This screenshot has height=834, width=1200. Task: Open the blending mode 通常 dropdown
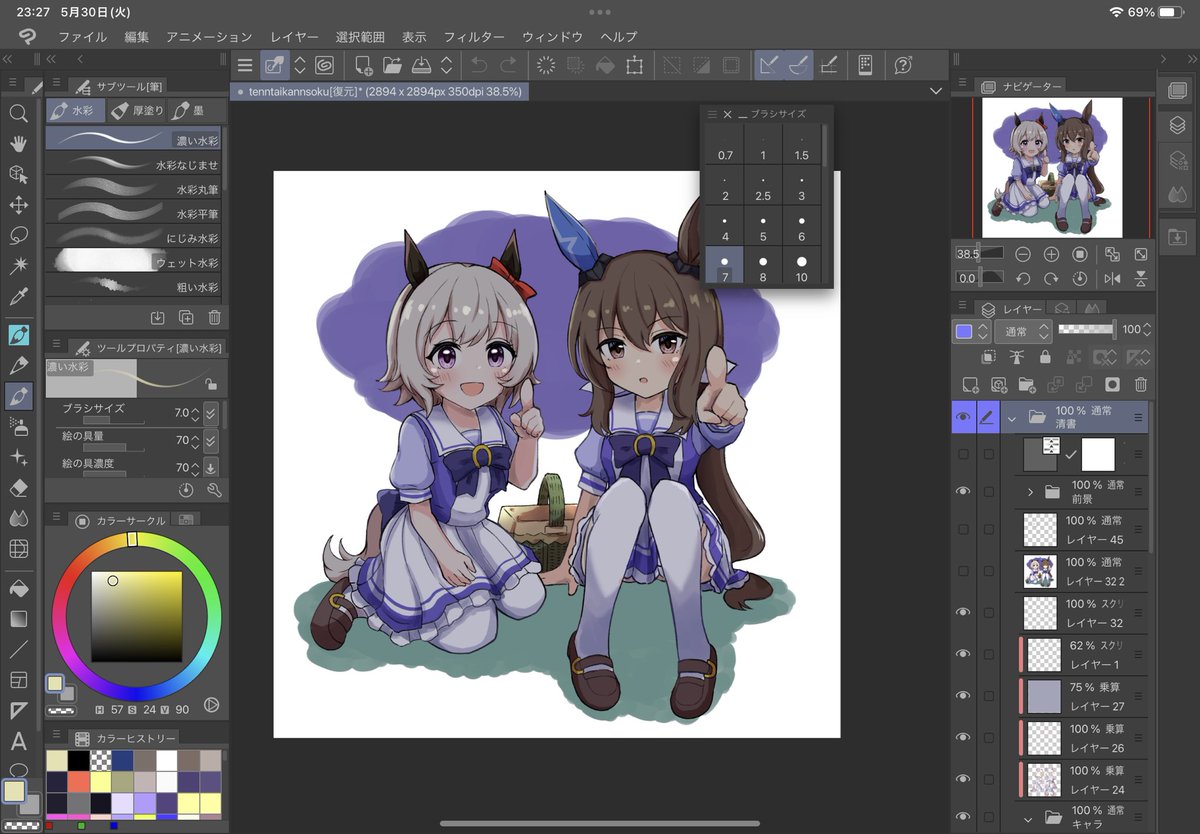point(1023,331)
